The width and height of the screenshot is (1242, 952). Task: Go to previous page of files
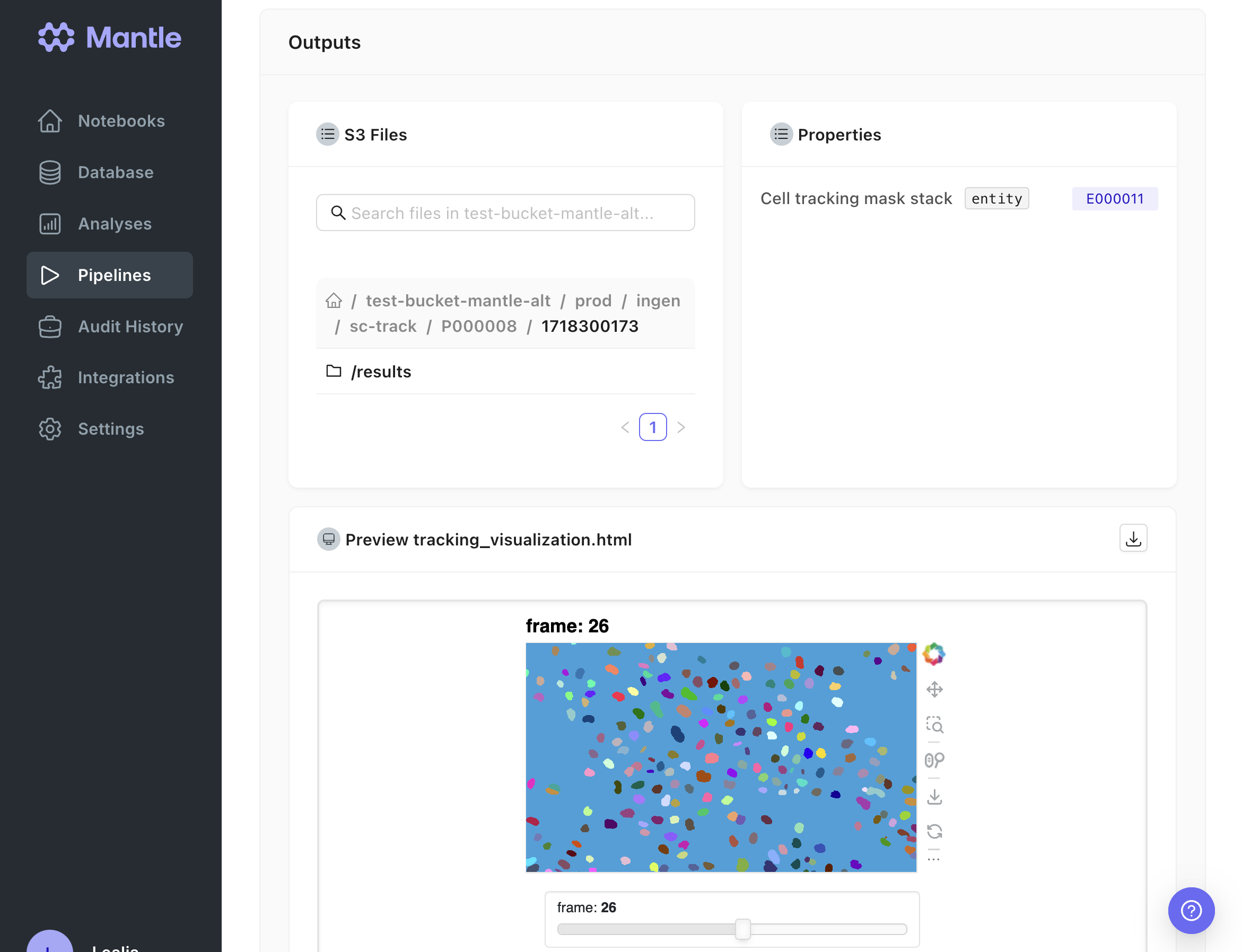[x=625, y=427]
